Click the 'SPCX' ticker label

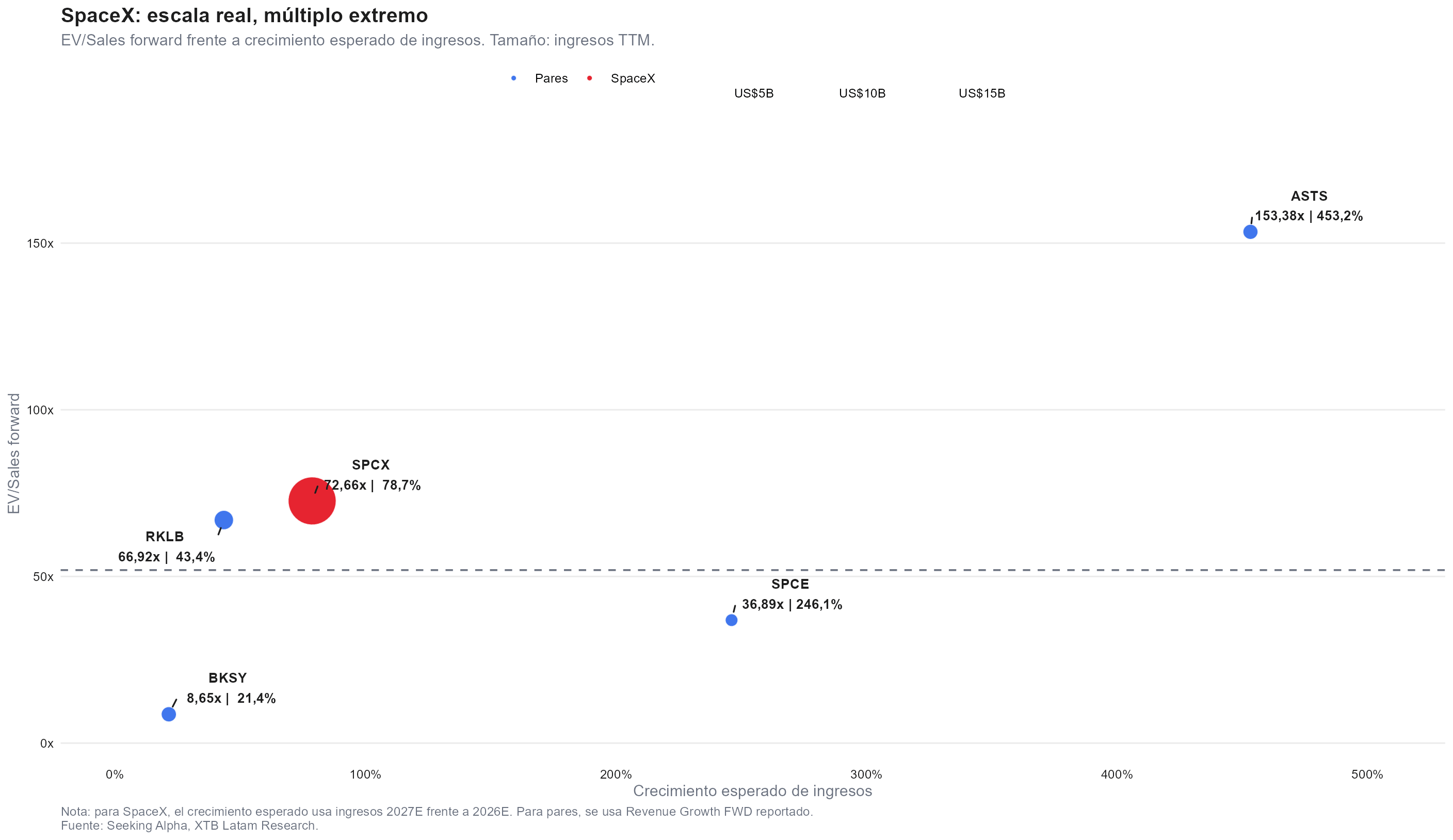(x=371, y=465)
